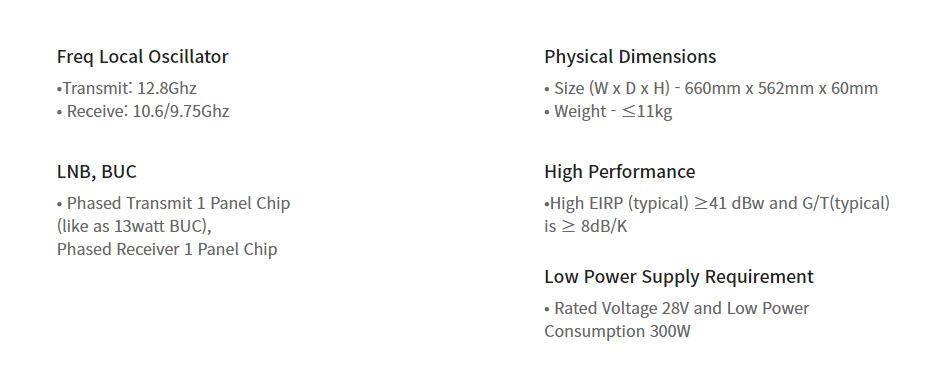The image size is (943, 383).
Task: Click the is ≥ 8dB/K line
Action: 586,226
